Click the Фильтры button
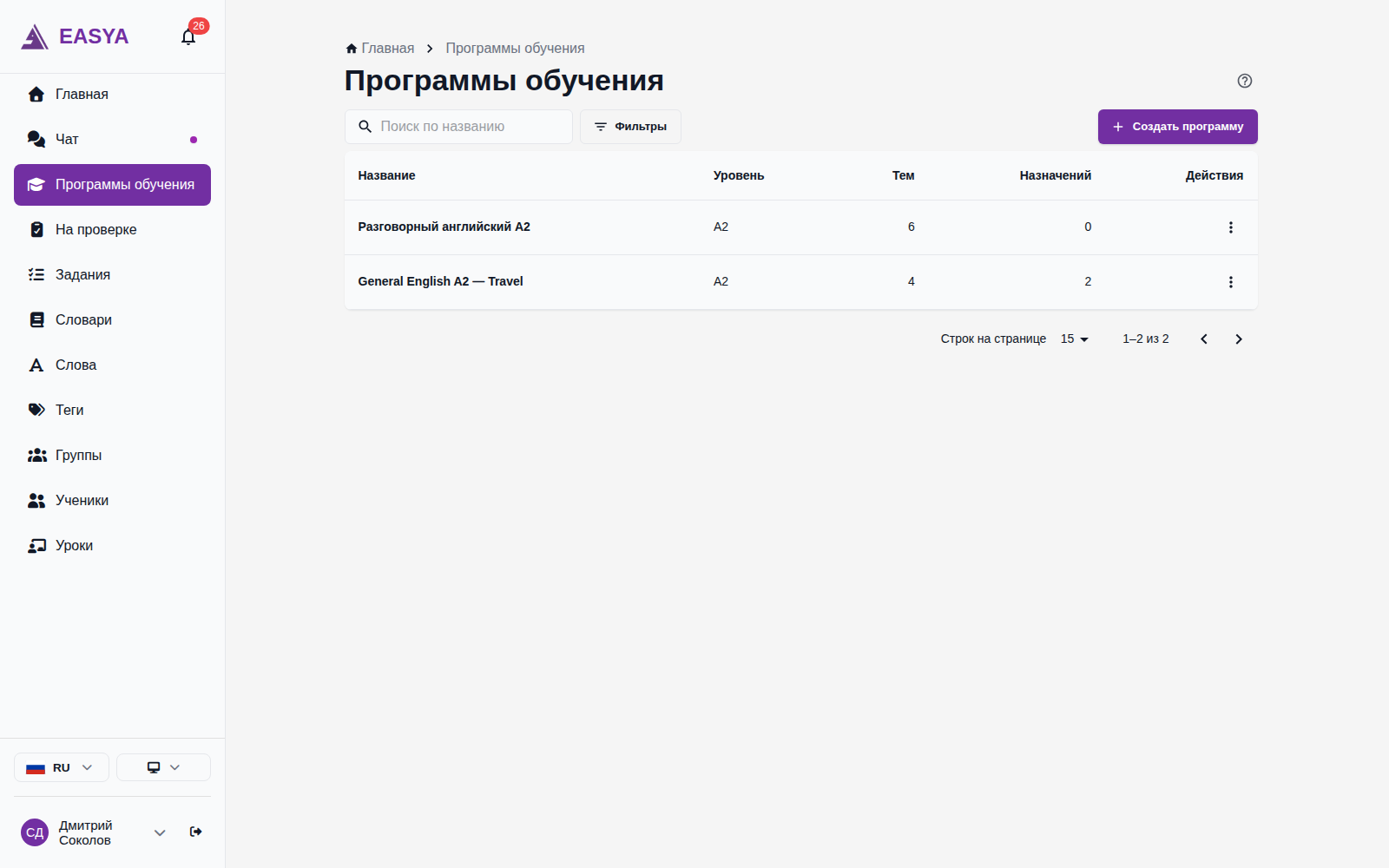This screenshot has height=868, width=1389. coord(630,127)
